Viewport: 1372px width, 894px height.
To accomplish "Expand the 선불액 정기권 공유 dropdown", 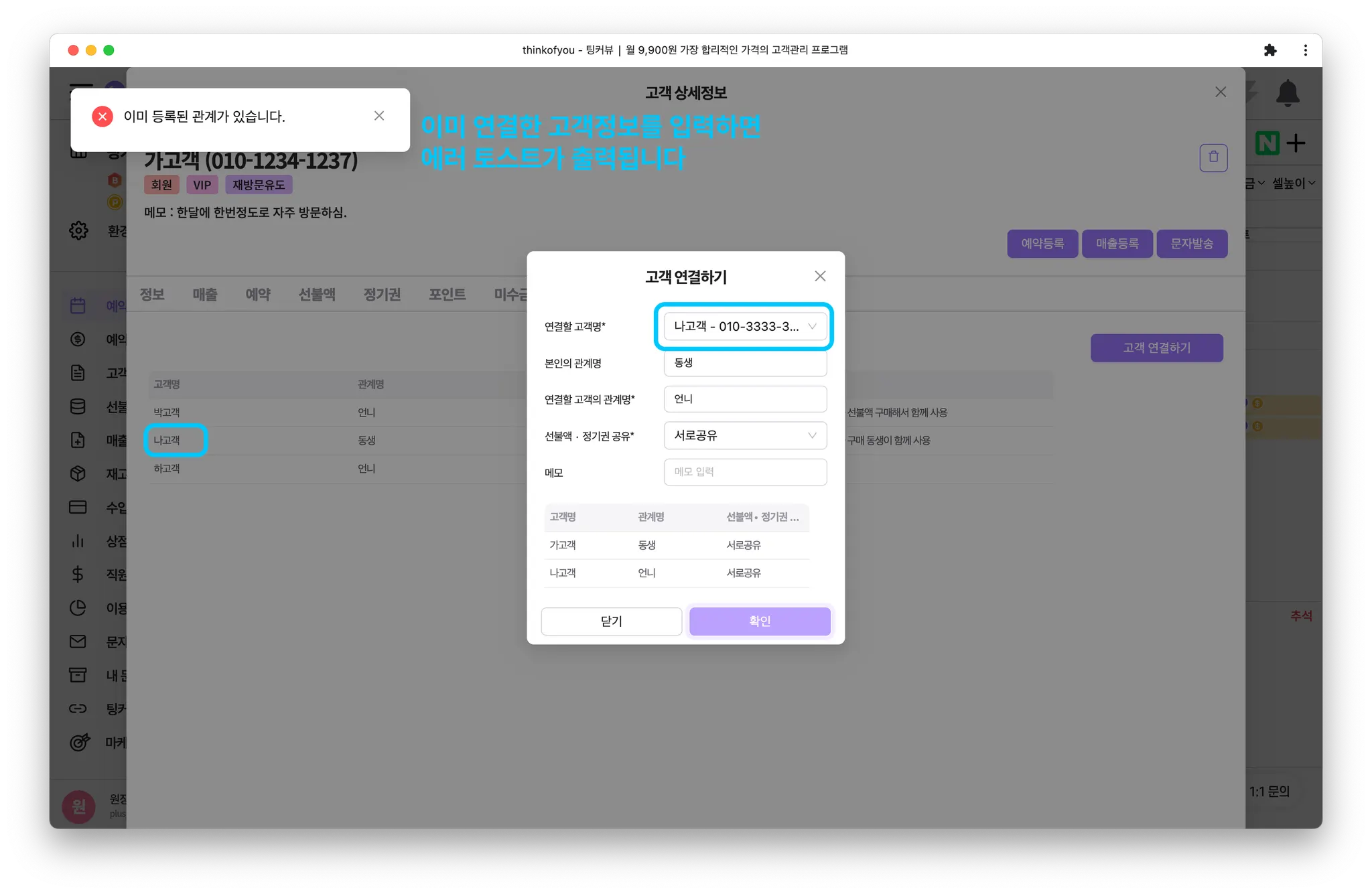I will tap(745, 435).
